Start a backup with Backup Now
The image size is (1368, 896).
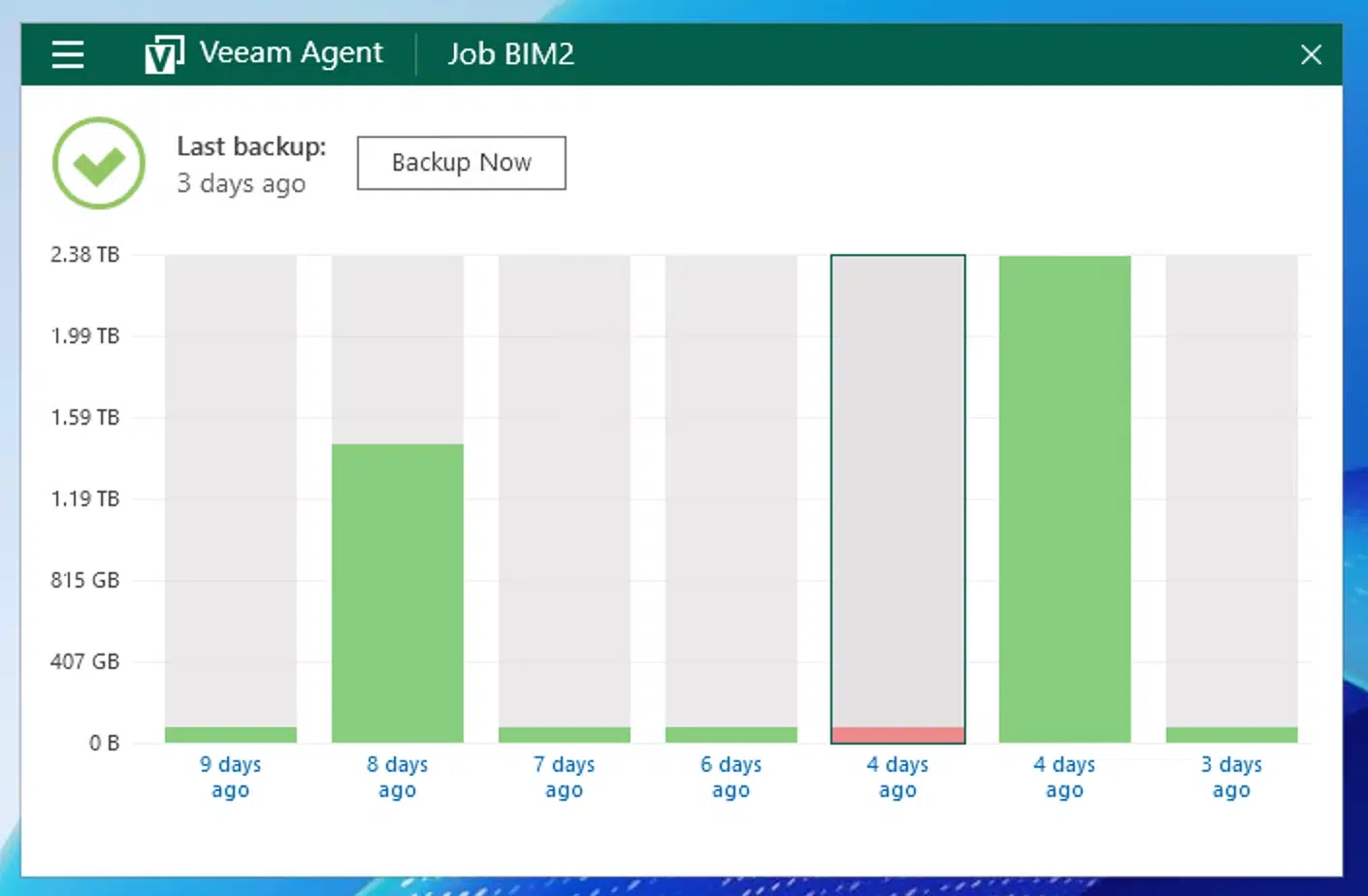[461, 163]
